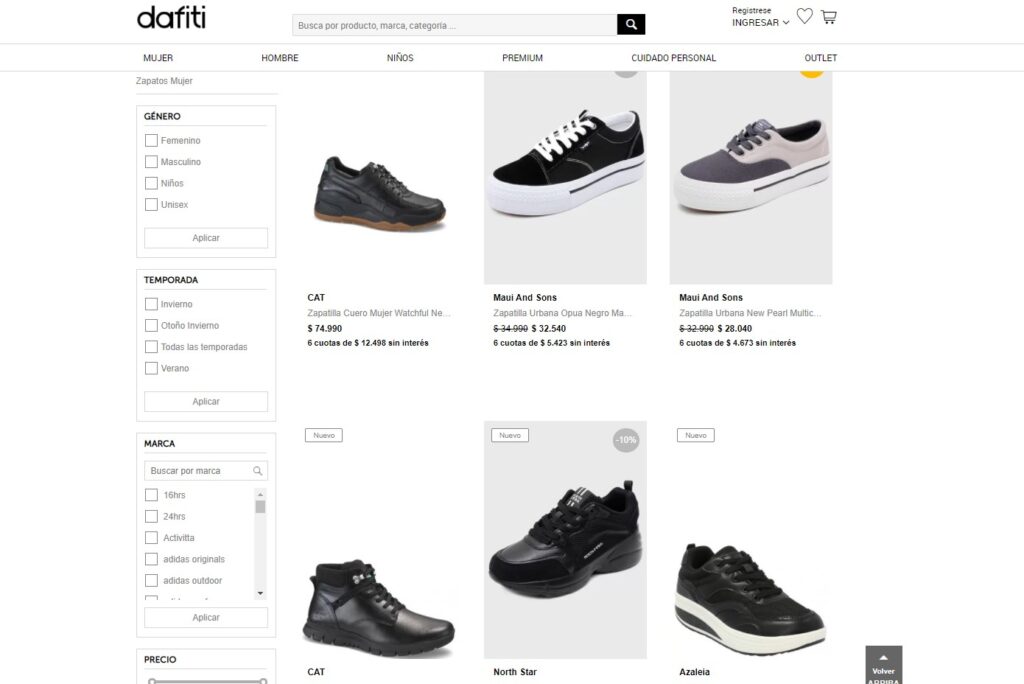The width and height of the screenshot is (1024, 684).
Task: Open the NIÑOS menu
Action: click(400, 58)
